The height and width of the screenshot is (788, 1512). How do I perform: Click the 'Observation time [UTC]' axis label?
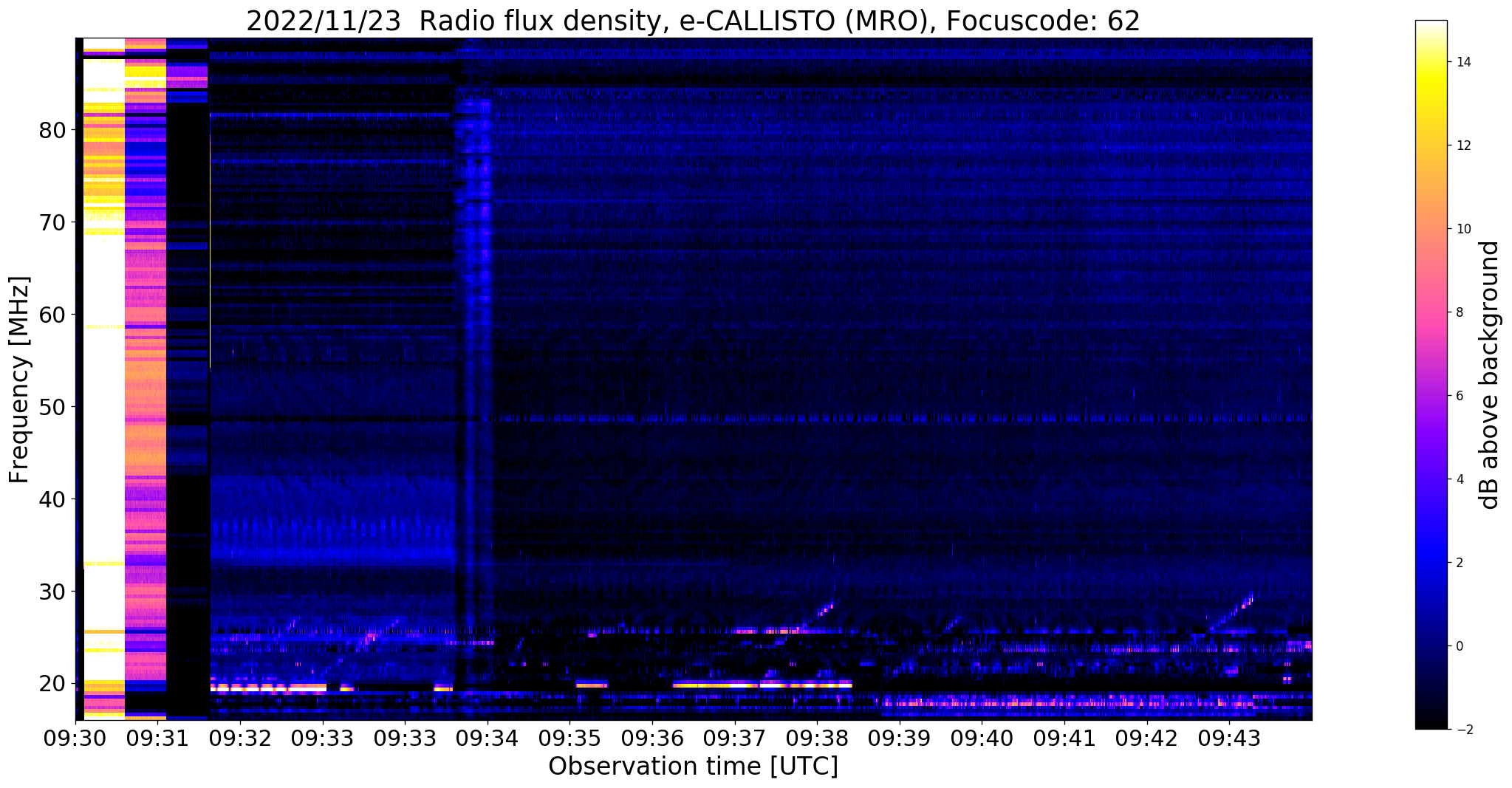(x=693, y=767)
